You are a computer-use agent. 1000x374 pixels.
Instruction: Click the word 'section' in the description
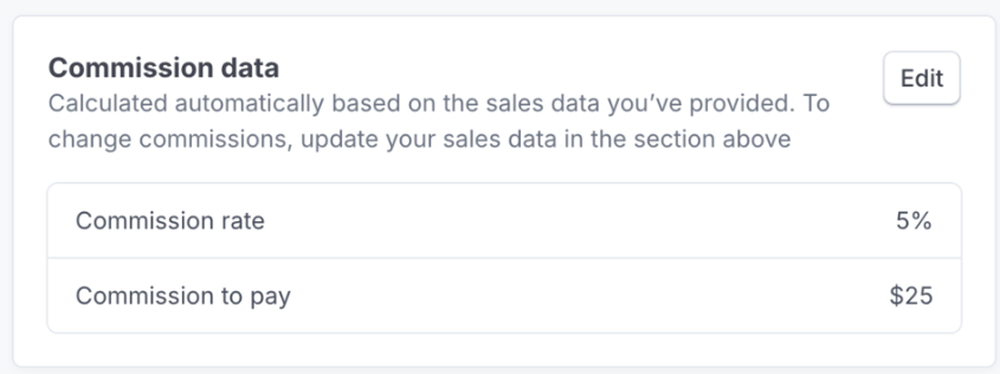[672, 139]
